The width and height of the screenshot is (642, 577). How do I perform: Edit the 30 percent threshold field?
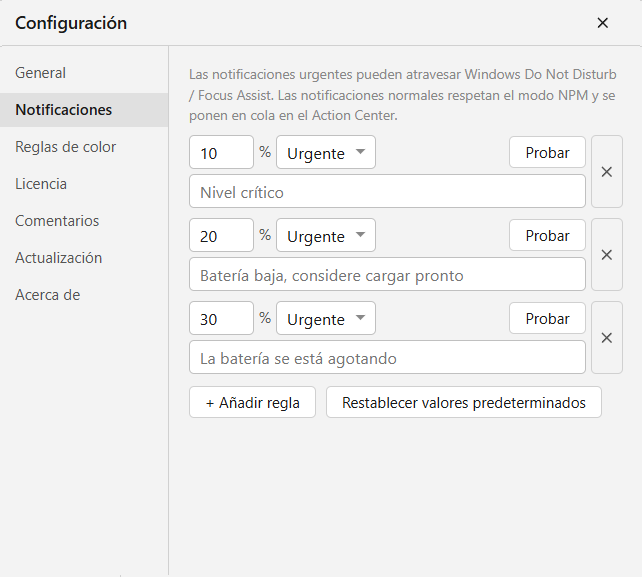(x=222, y=318)
